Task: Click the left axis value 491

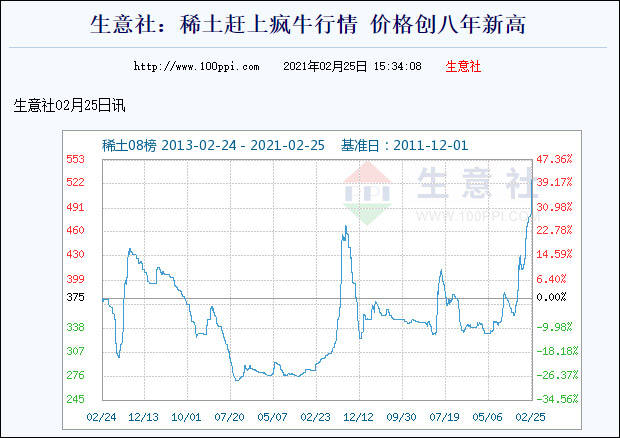Action: (x=75, y=207)
